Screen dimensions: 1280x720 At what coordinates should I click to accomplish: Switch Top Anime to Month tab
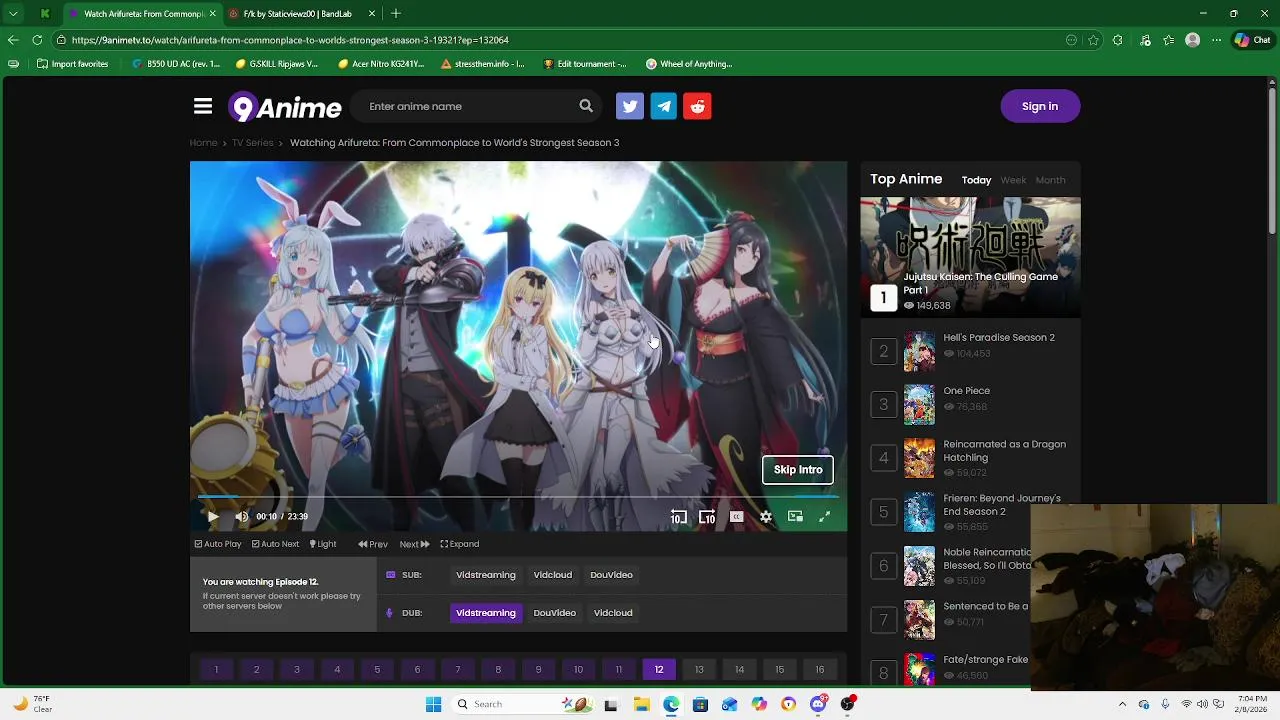[x=1050, y=180]
